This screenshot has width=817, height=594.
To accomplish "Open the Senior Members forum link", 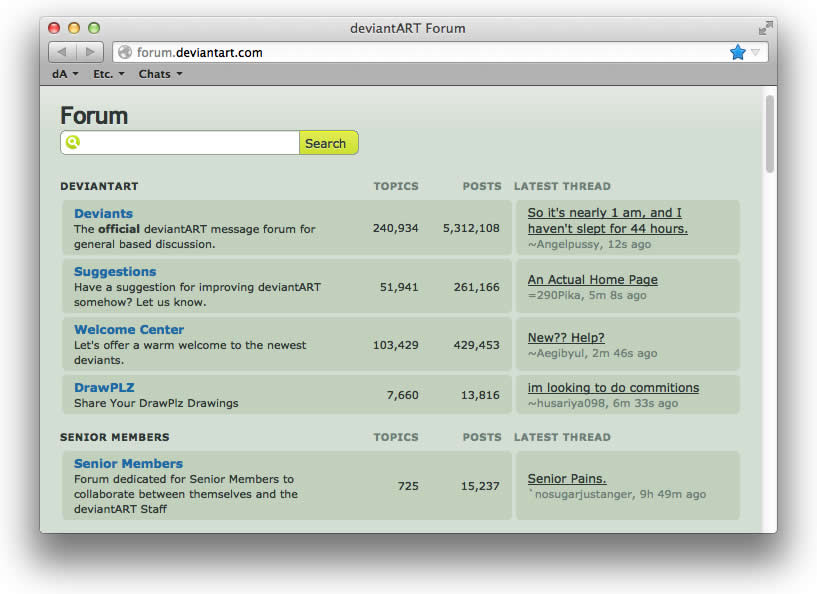I will pos(128,463).
